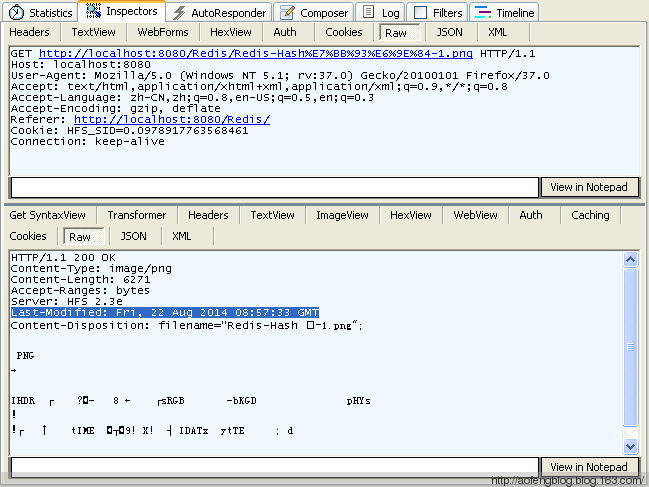Click the response scrollbar down arrow
The image size is (649, 487).
[x=630, y=446]
